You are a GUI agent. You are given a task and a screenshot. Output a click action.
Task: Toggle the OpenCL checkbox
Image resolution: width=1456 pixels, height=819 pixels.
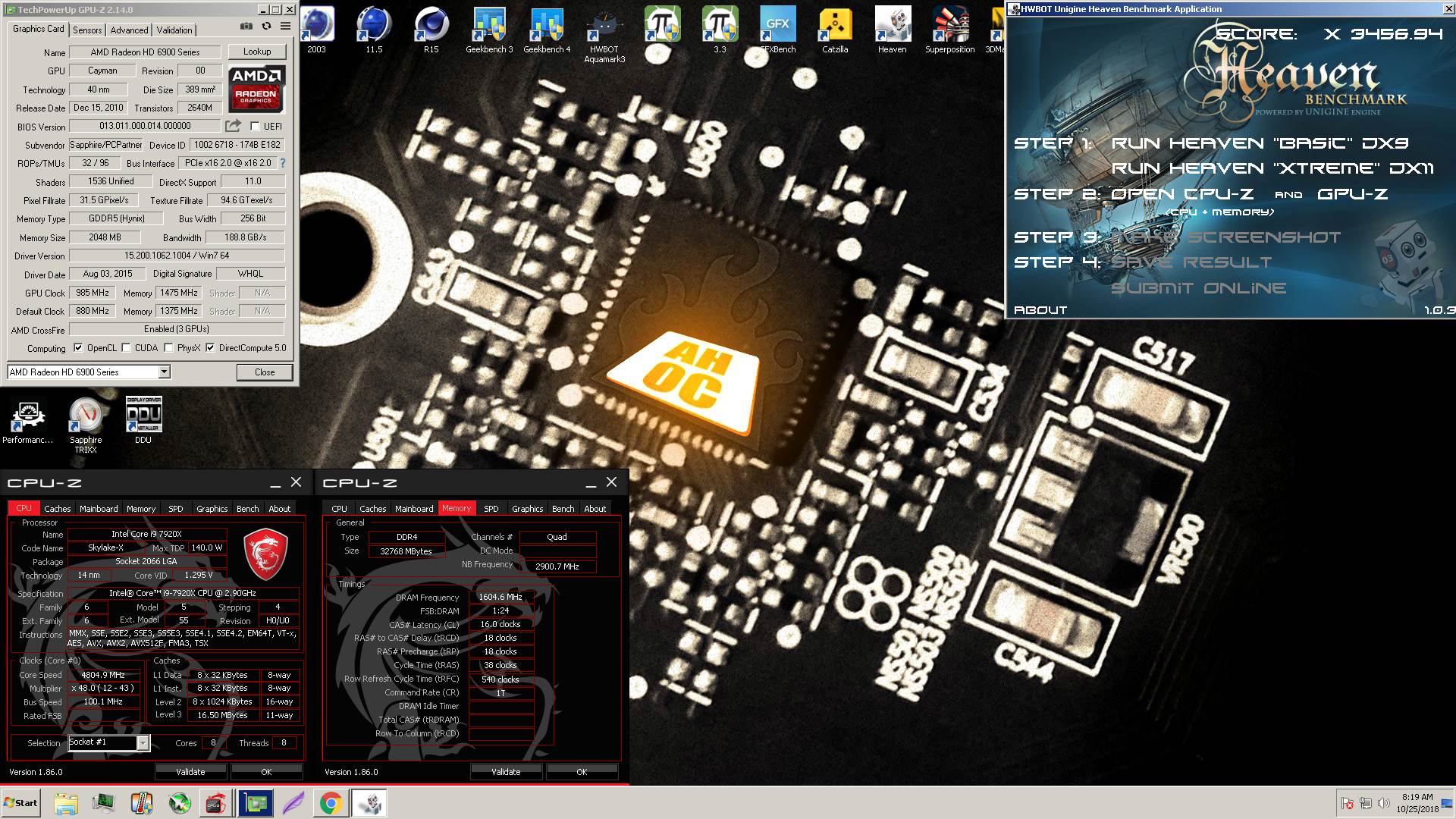pyautogui.click(x=77, y=348)
